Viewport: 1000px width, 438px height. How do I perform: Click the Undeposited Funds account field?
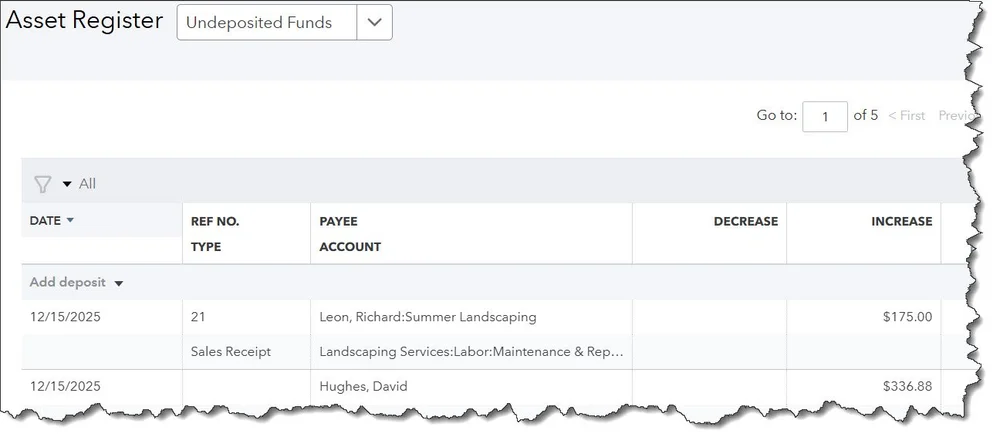pyautogui.click(x=267, y=22)
